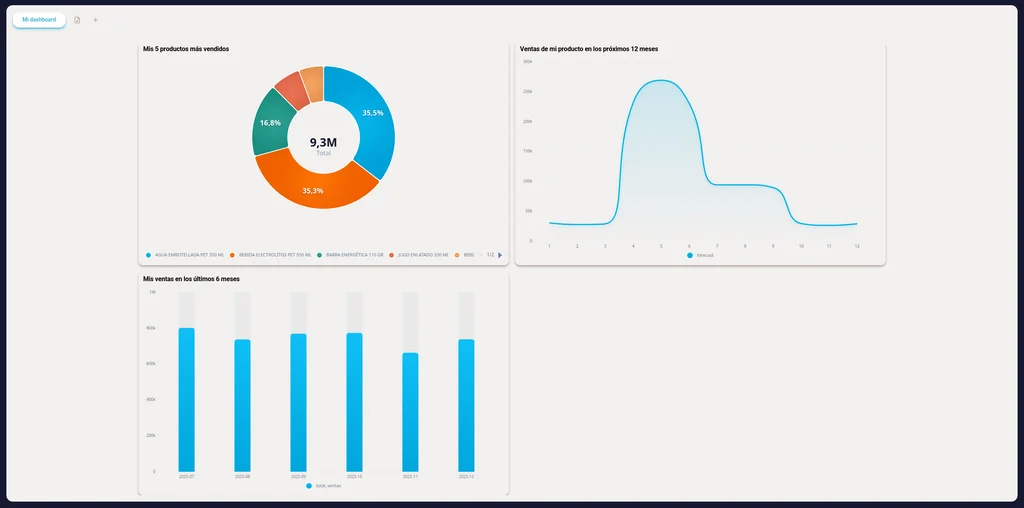Toggle the forecast legend item
Image resolution: width=1024 pixels, height=508 pixels.
click(700, 255)
